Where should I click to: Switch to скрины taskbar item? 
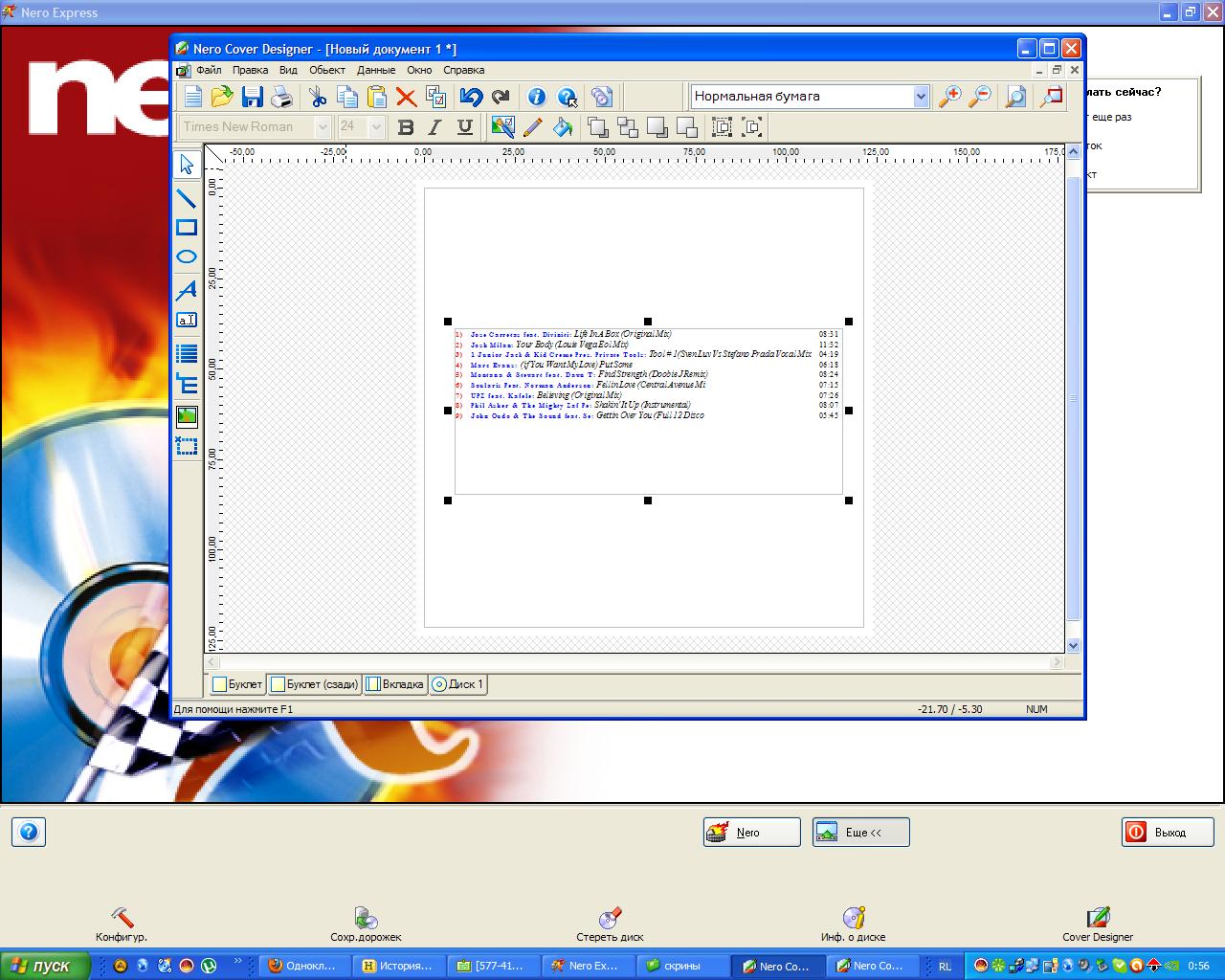tap(682, 966)
